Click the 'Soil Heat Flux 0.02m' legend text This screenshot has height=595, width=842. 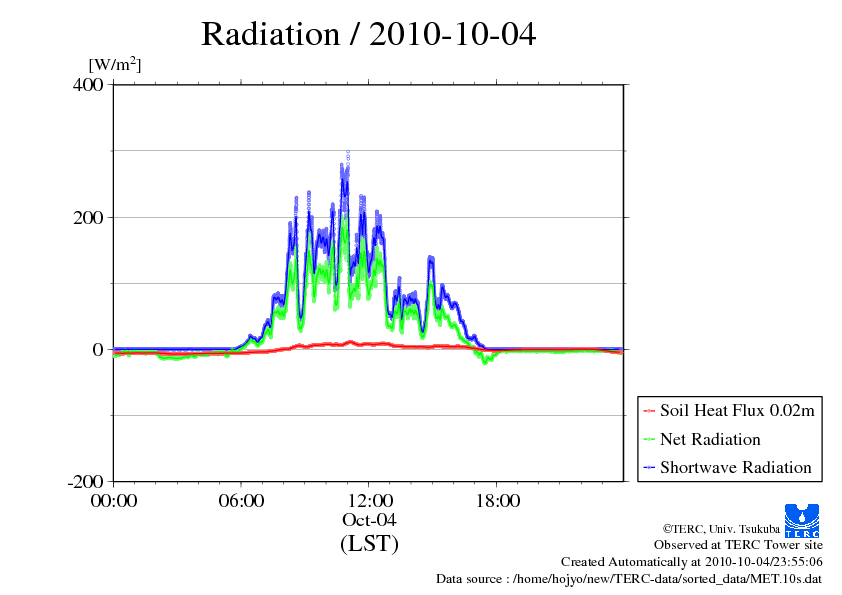tap(737, 411)
